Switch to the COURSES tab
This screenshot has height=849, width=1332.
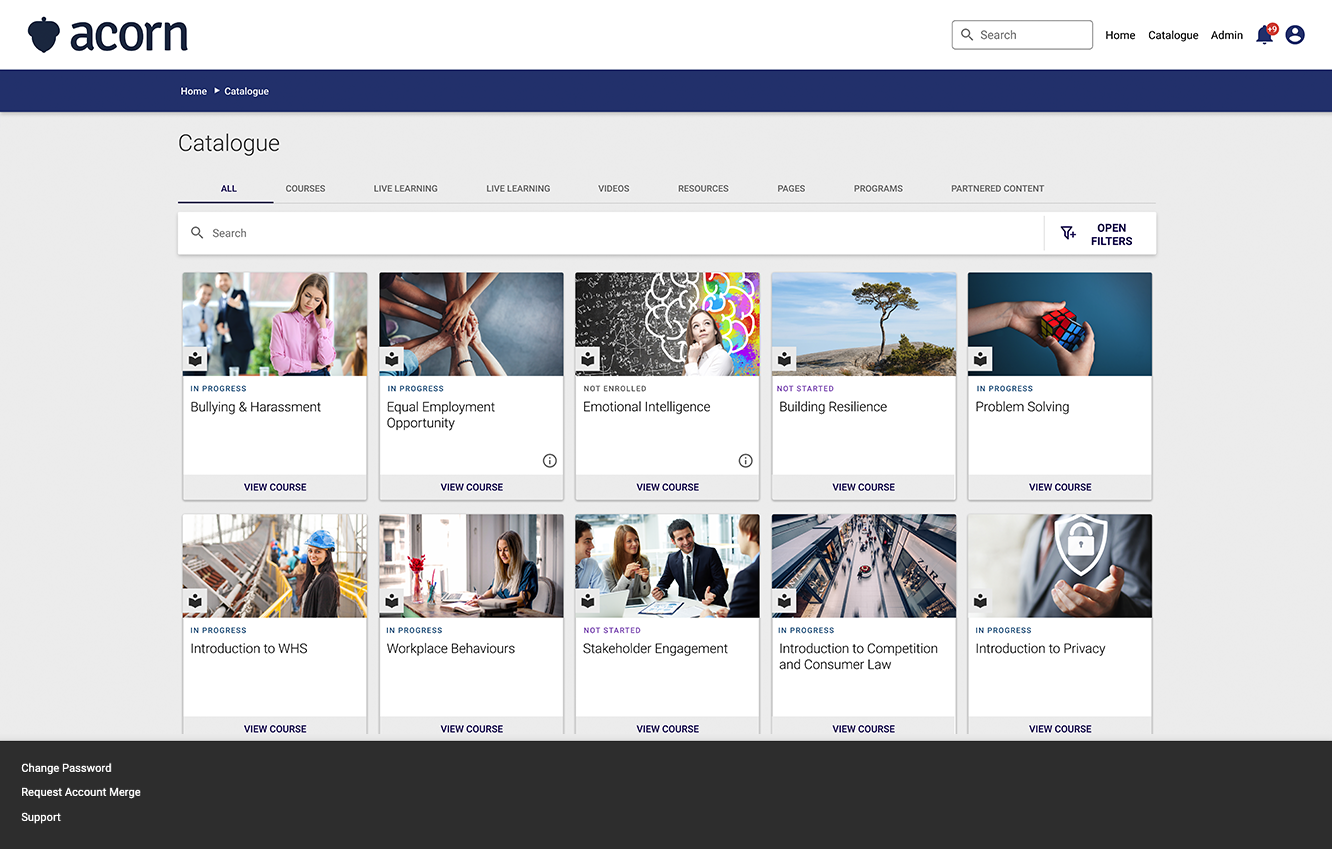[x=305, y=188]
